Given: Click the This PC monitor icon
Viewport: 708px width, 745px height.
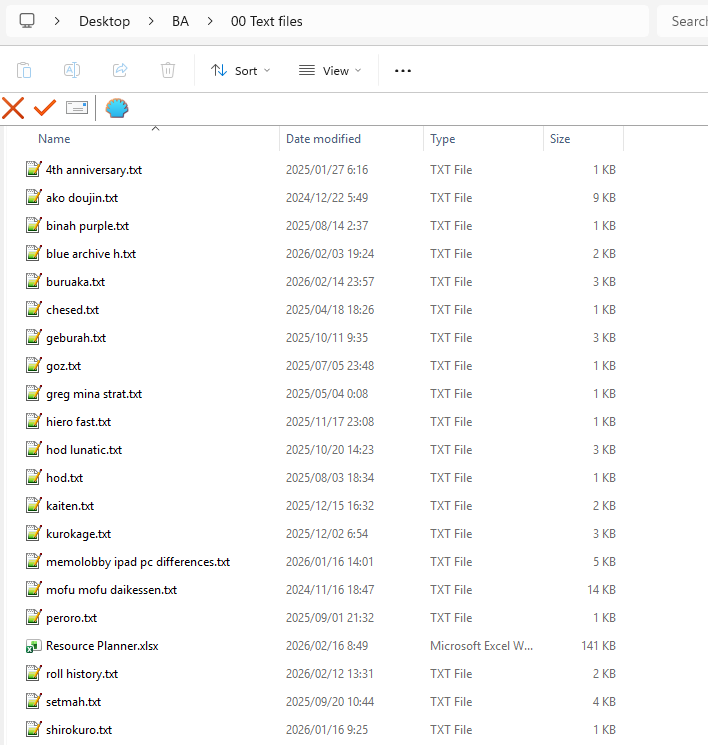Looking at the screenshot, I should tap(27, 21).
